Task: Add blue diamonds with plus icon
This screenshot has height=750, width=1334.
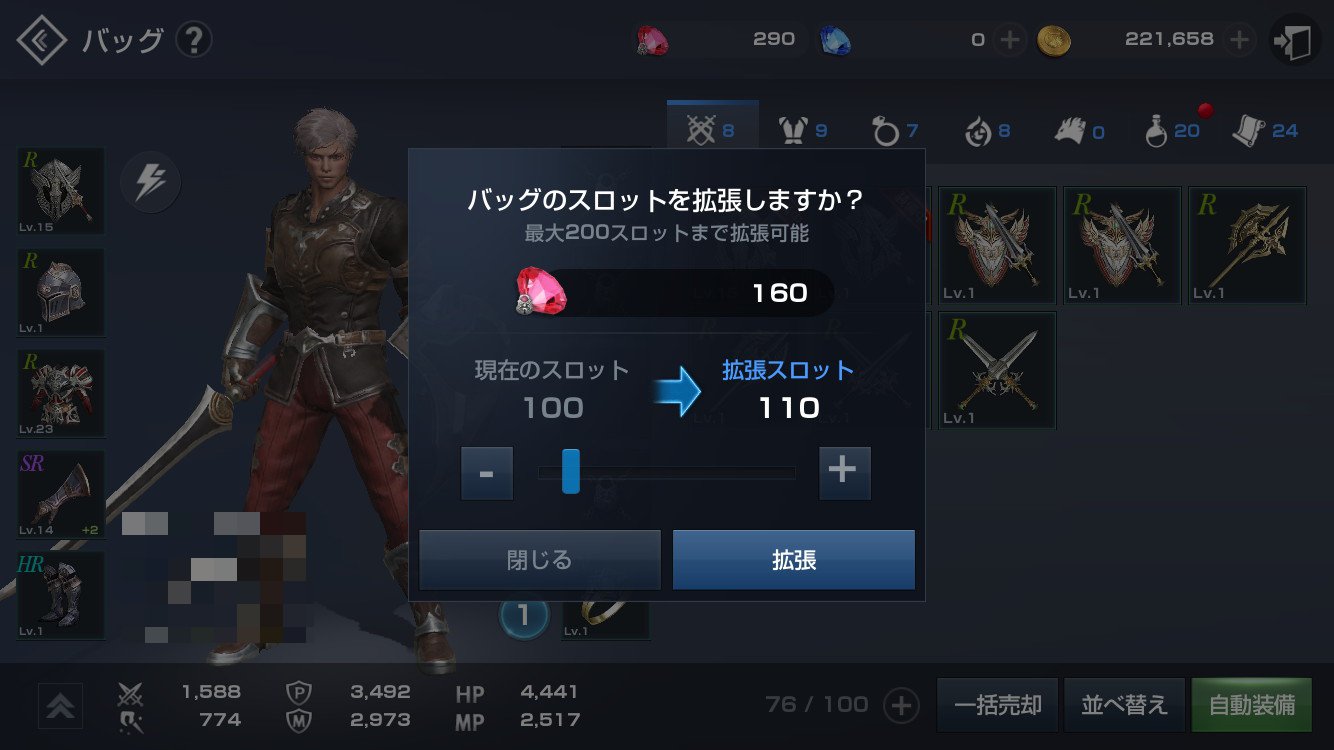Action: click(x=1010, y=40)
